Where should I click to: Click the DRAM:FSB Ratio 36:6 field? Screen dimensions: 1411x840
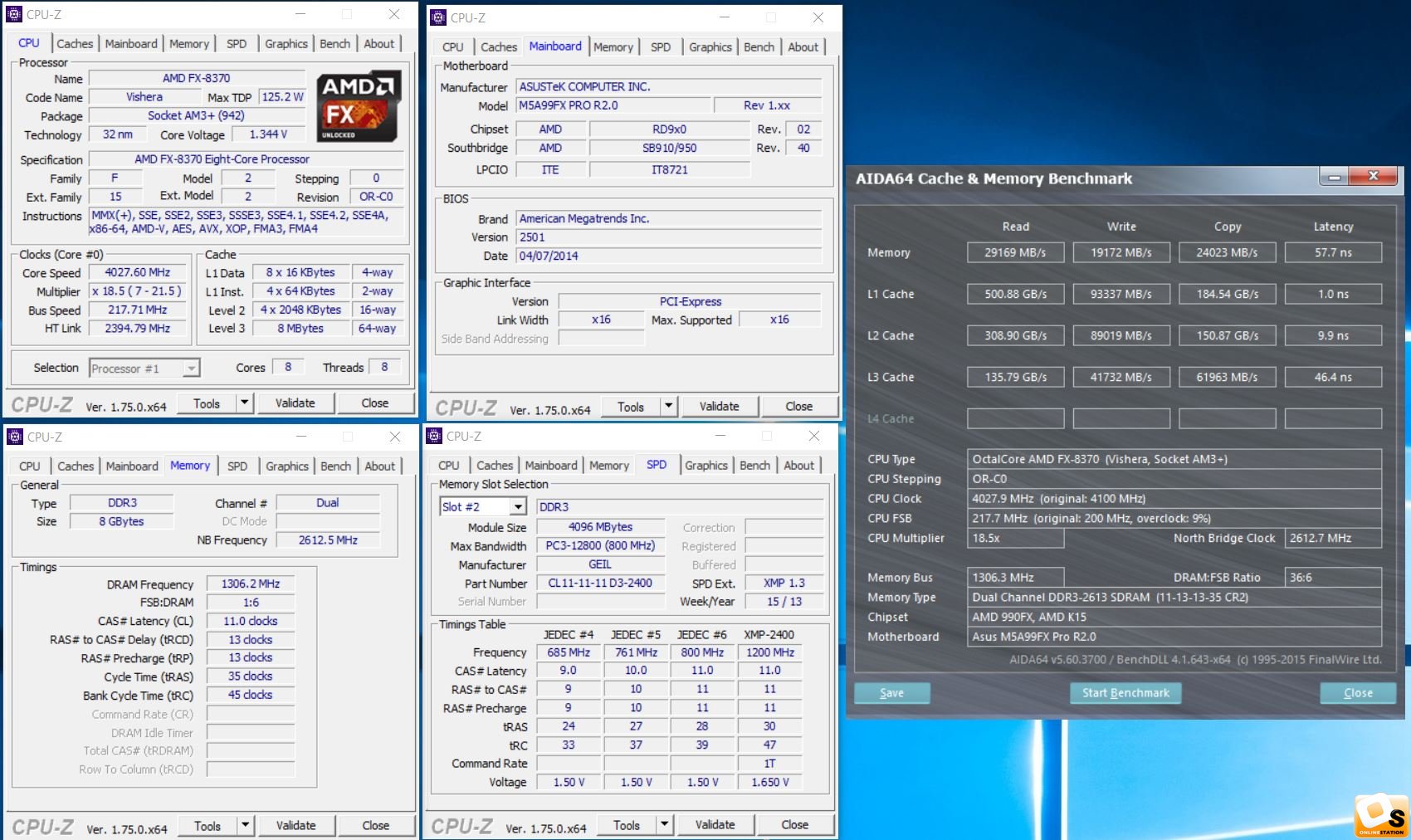(1334, 577)
